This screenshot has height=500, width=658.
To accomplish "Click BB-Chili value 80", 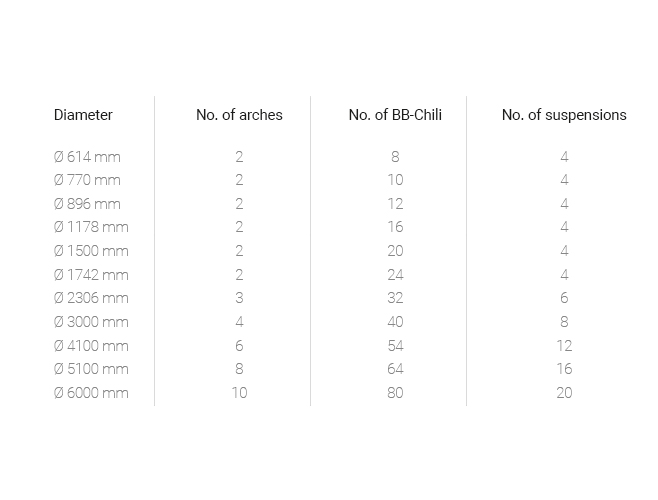I will pos(395,393).
